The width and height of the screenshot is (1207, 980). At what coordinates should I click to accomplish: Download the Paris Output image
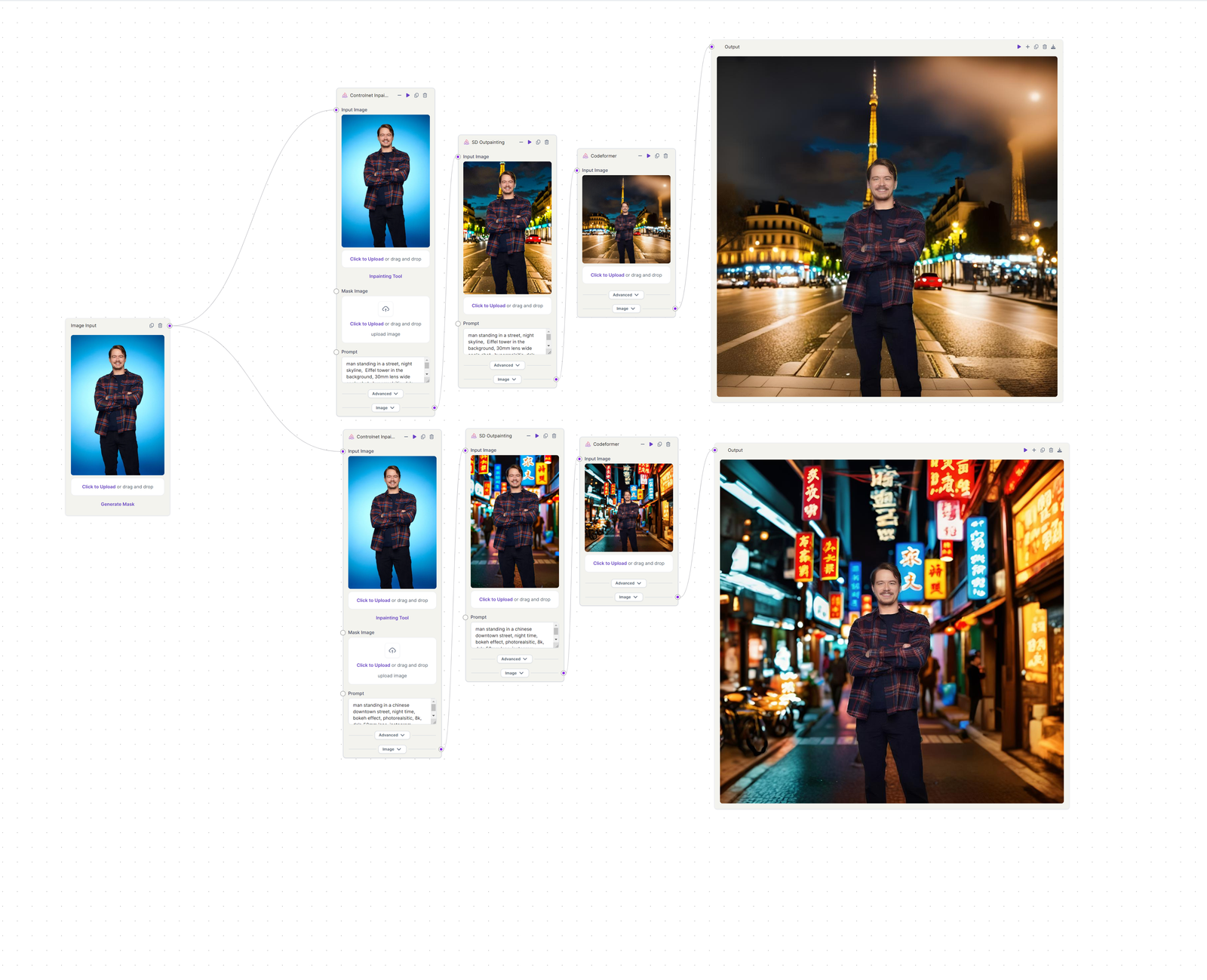(1053, 47)
